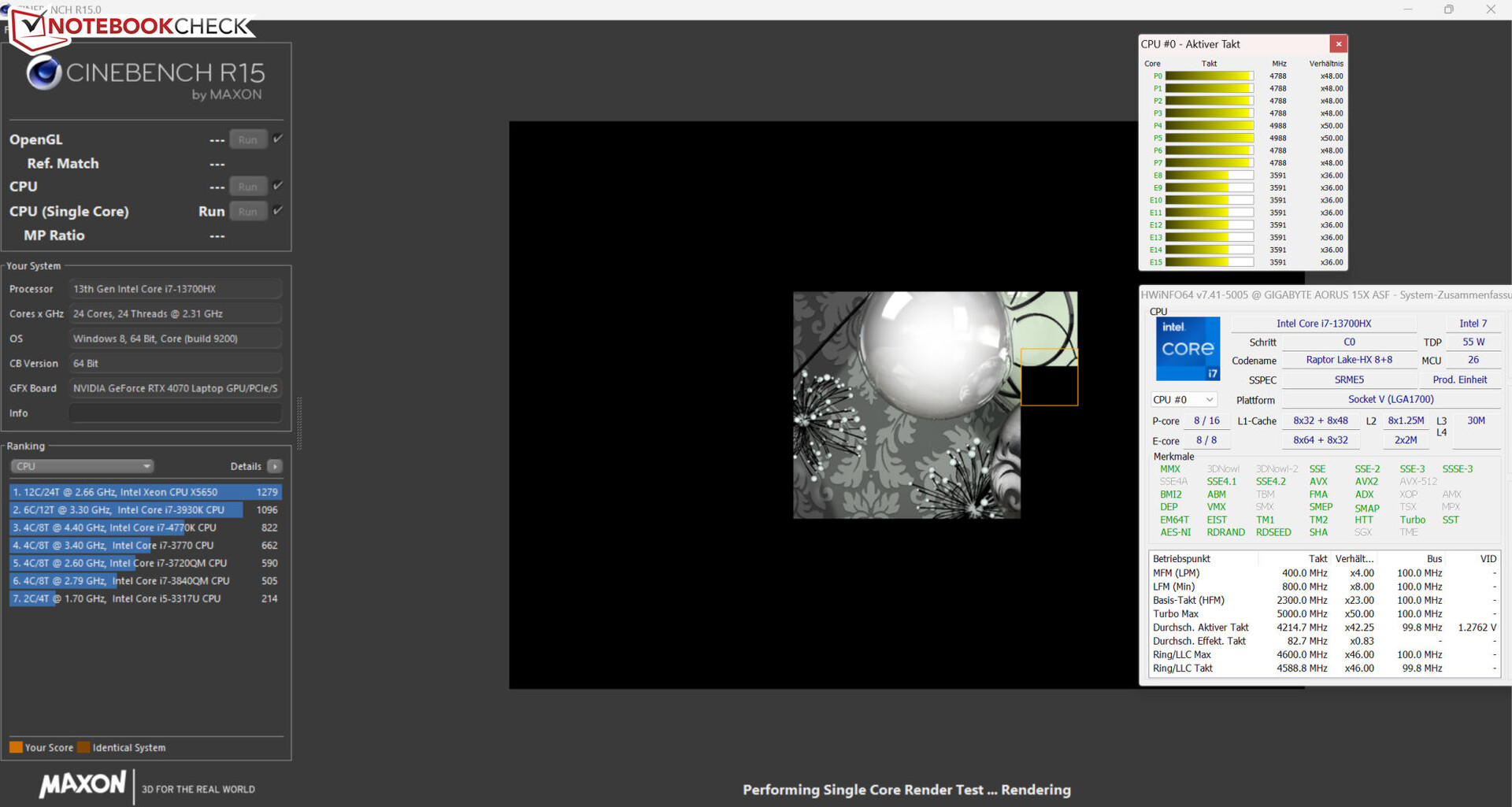Open the ranking Details arrow button
The width and height of the screenshot is (1512, 807).
click(x=275, y=467)
